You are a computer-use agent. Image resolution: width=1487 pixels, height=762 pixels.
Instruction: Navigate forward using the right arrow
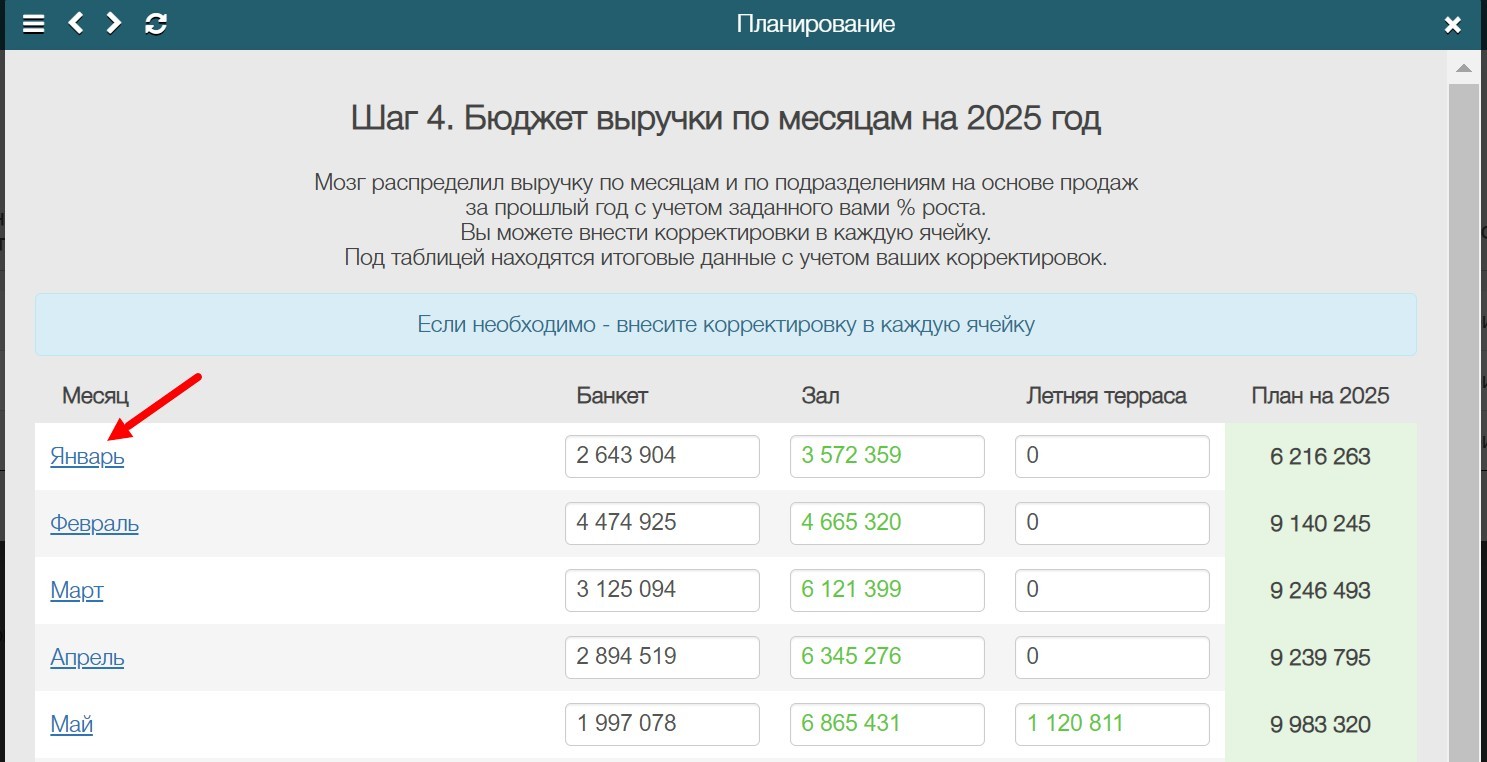point(111,23)
